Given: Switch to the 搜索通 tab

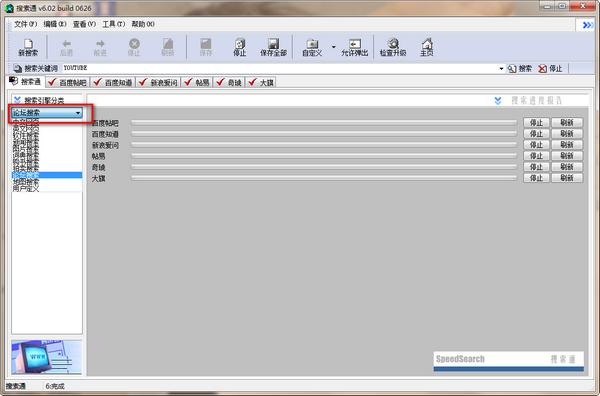Looking at the screenshot, I should pos(25,81).
